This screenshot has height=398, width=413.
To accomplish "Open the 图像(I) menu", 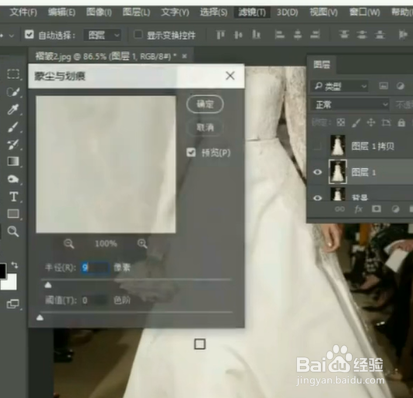I will 99,13.
